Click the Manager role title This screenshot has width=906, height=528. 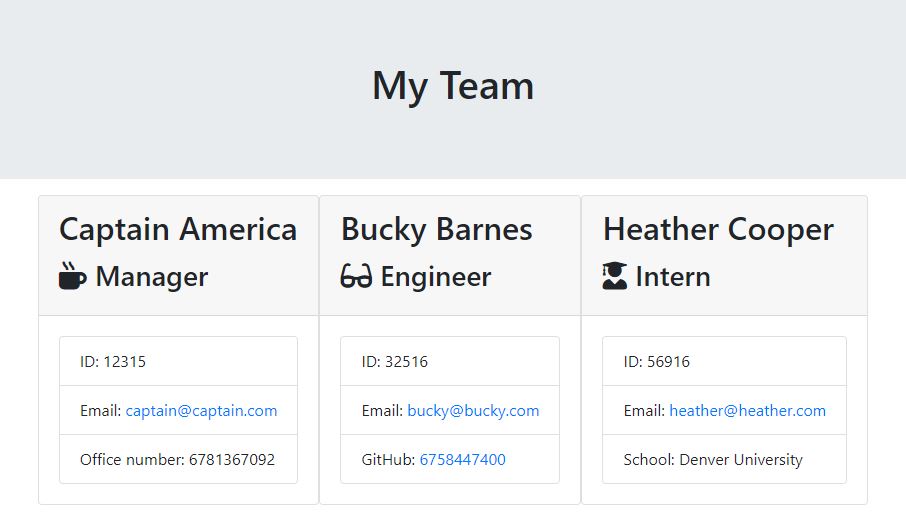click(x=152, y=277)
